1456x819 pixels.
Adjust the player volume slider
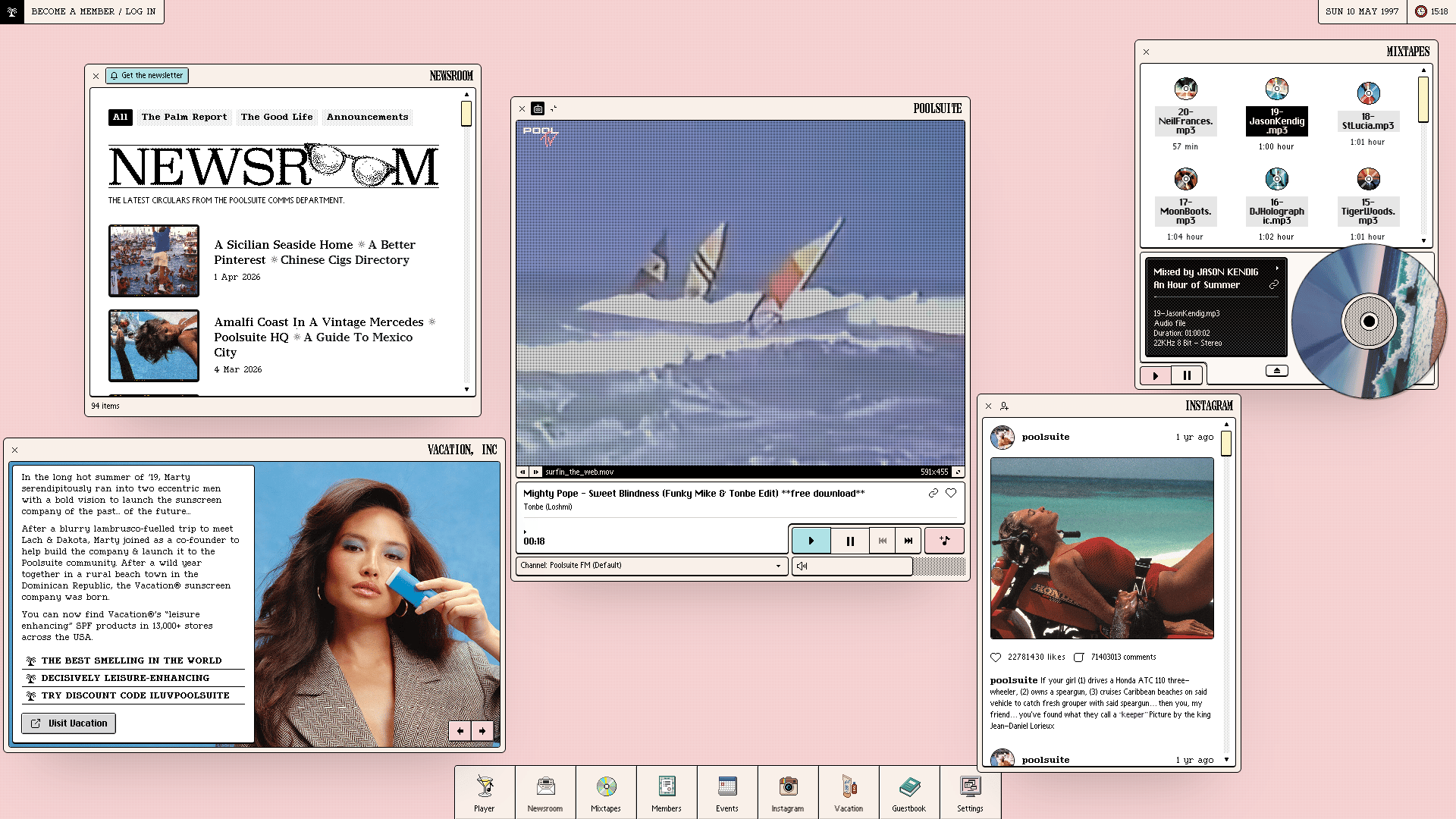[880, 566]
